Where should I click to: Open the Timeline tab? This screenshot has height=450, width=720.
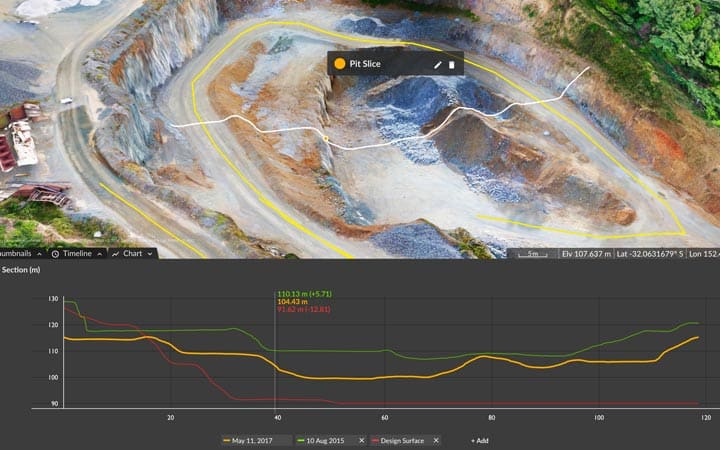(x=77, y=253)
